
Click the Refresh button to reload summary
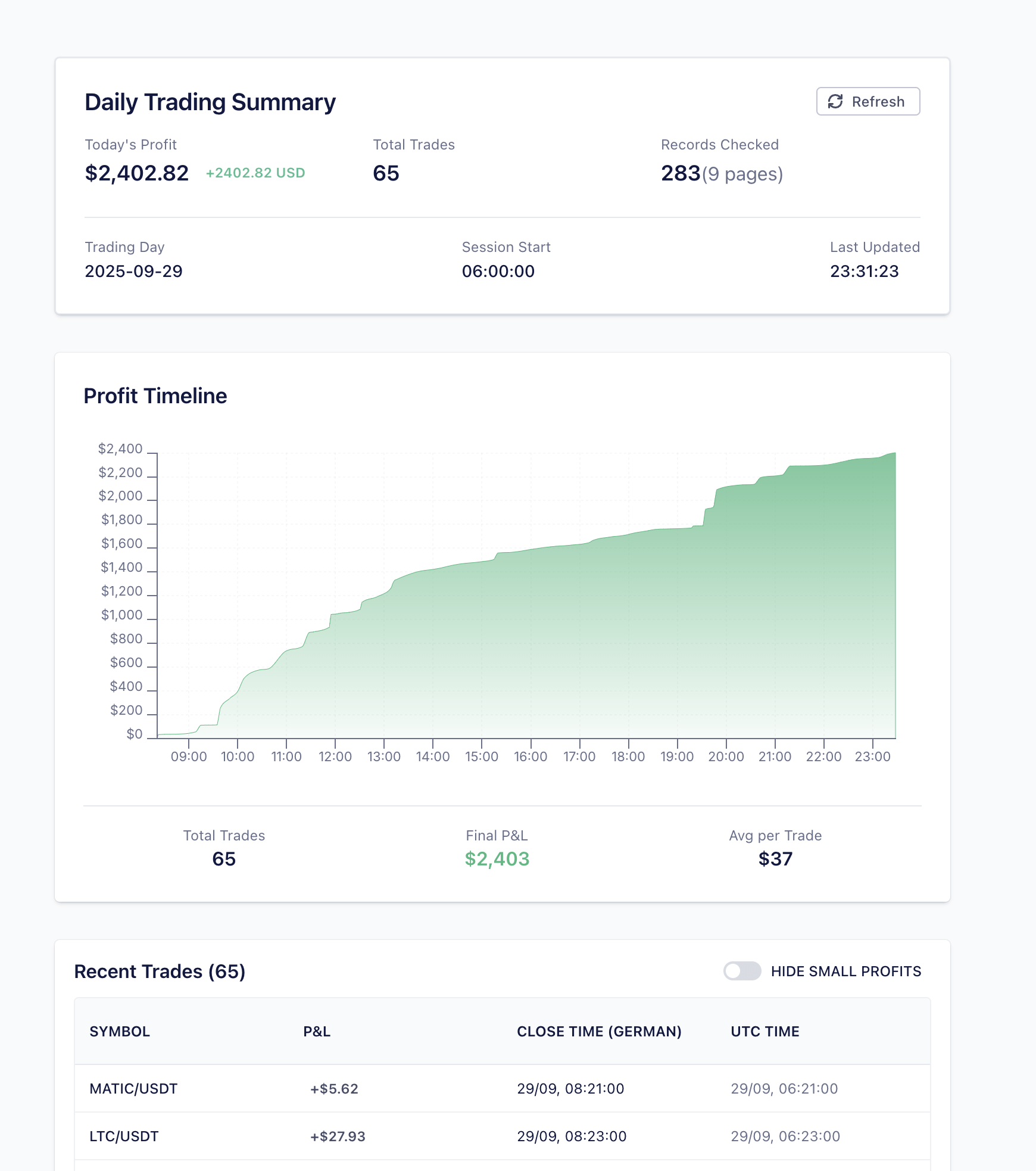coord(868,101)
